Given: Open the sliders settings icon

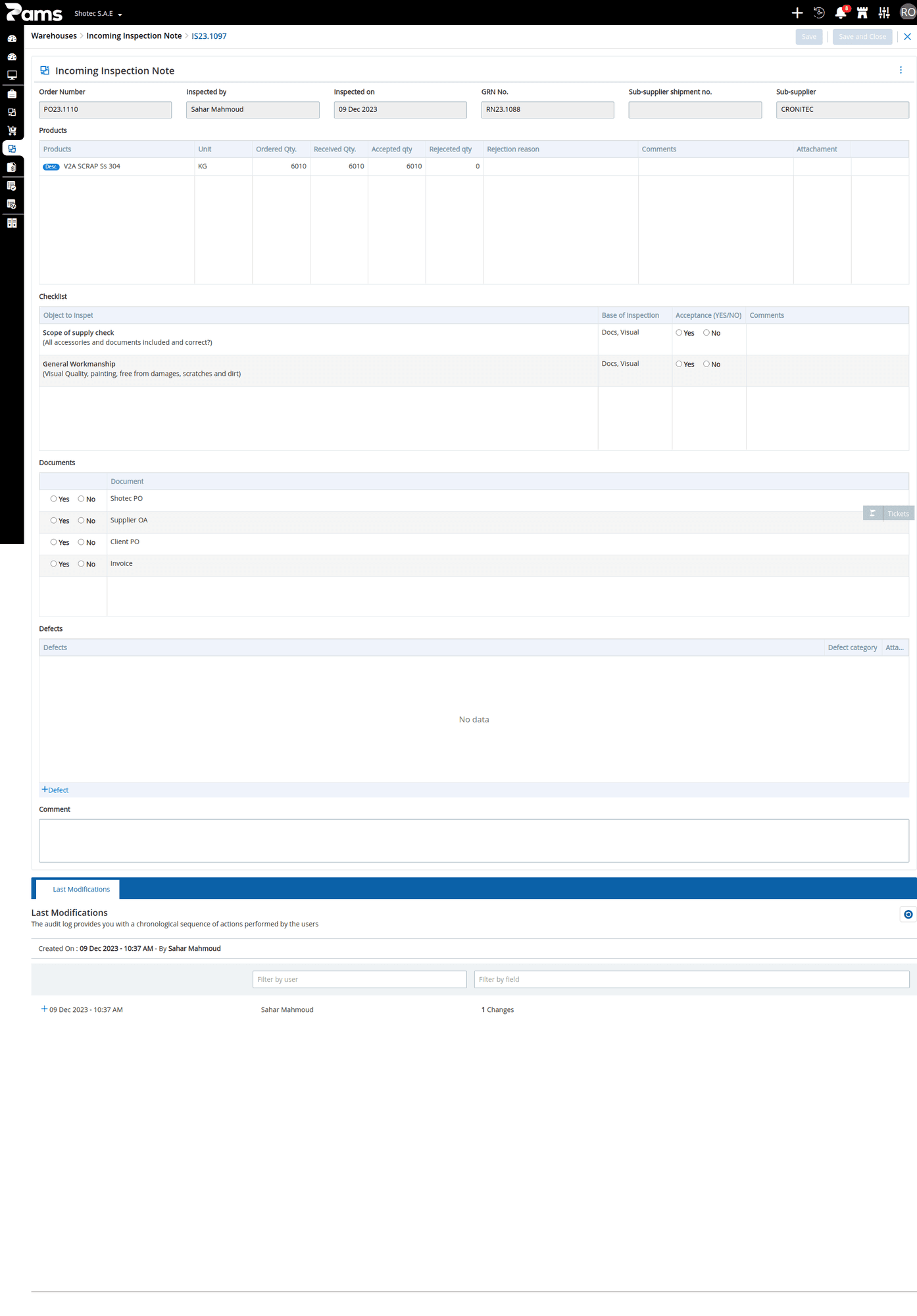Looking at the screenshot, I should pyautogui.click(x=884, y=13).
